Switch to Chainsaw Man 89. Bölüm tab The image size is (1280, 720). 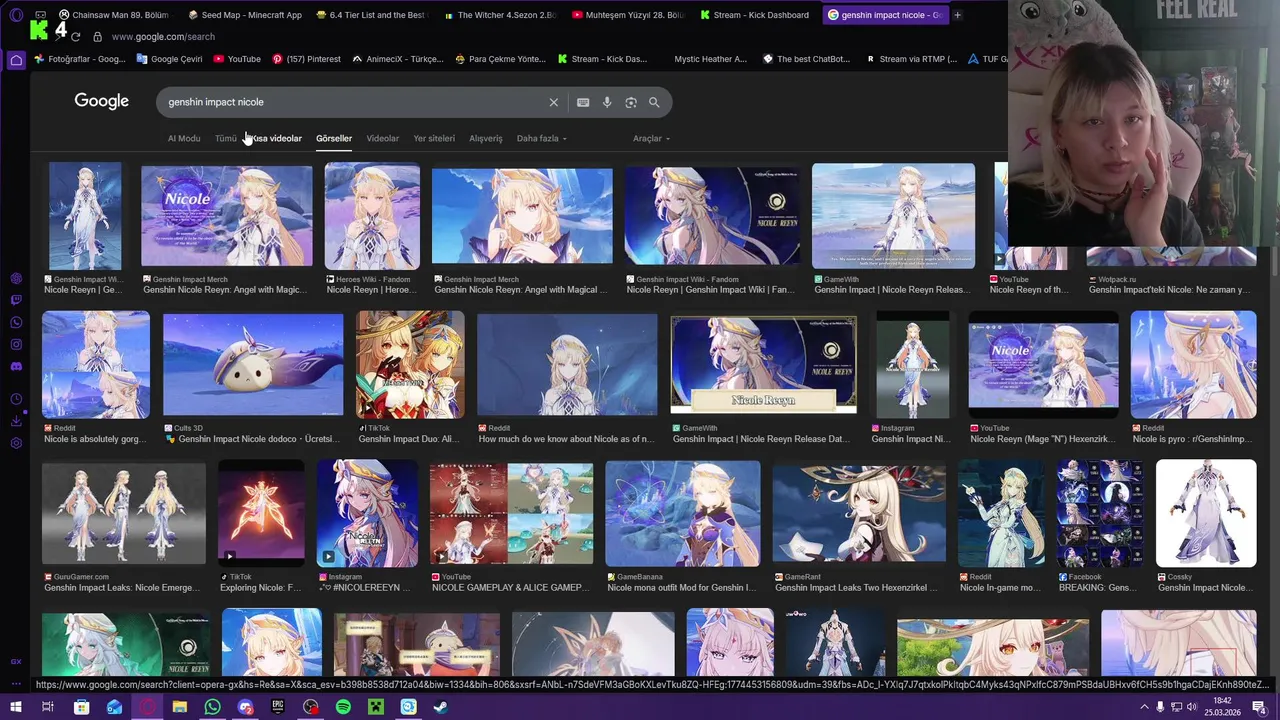pyautogui.click(x=115, y=15)
